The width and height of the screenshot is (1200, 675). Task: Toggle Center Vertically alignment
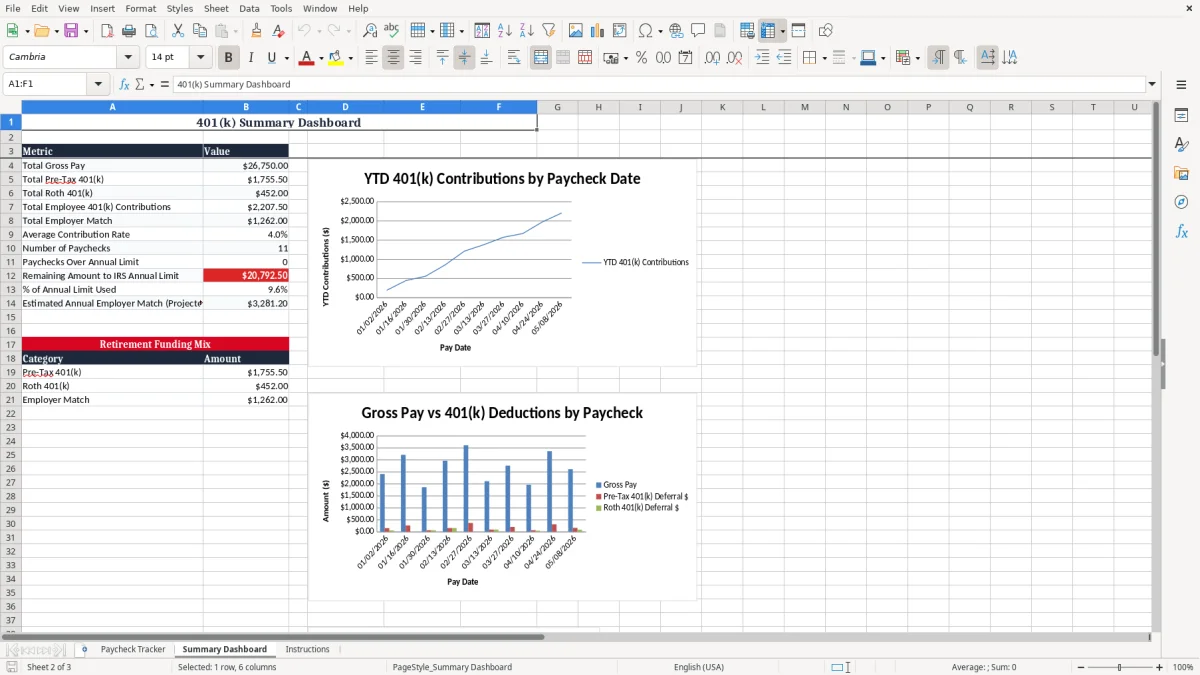coord(464,58)
